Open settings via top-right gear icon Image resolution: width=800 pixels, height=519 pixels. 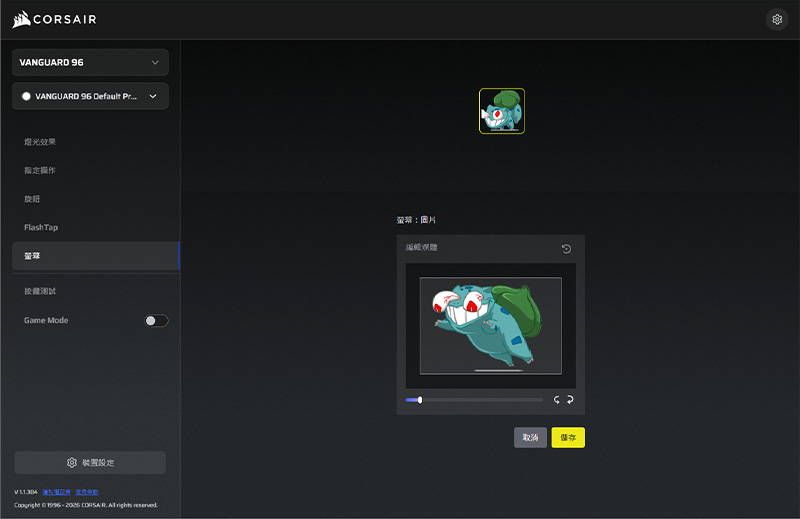click(777, 19)
